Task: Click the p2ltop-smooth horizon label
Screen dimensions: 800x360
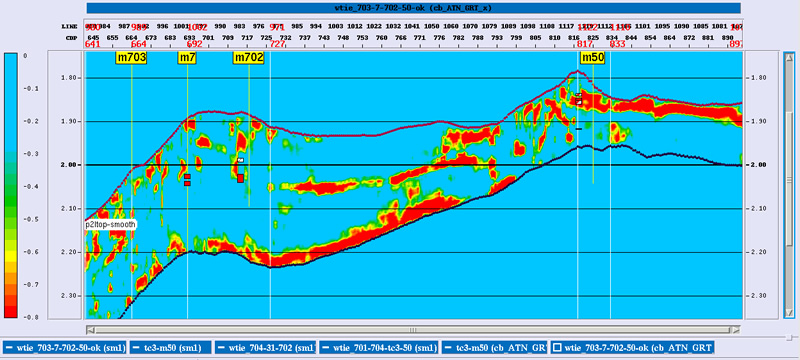Action: (x=111, y=224)
